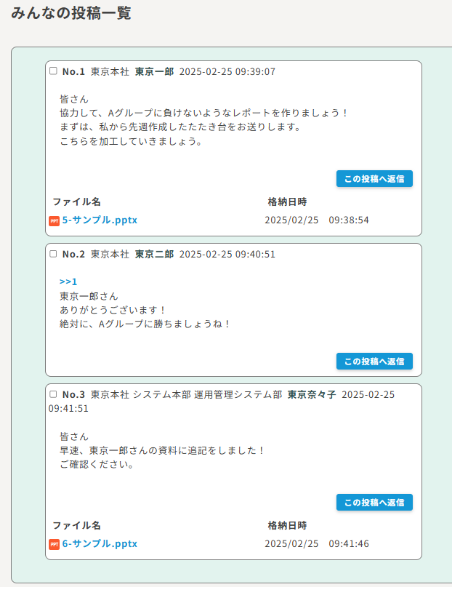Click この投稿へ返信 on post No.2

(x=374, y=361)
